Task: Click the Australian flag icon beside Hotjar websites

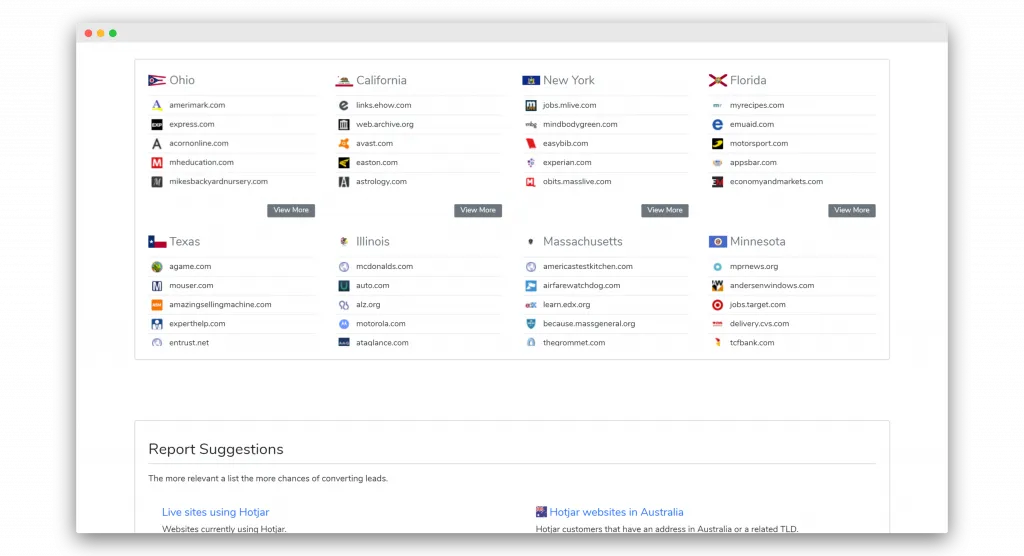Action: [x=542, y=512]
